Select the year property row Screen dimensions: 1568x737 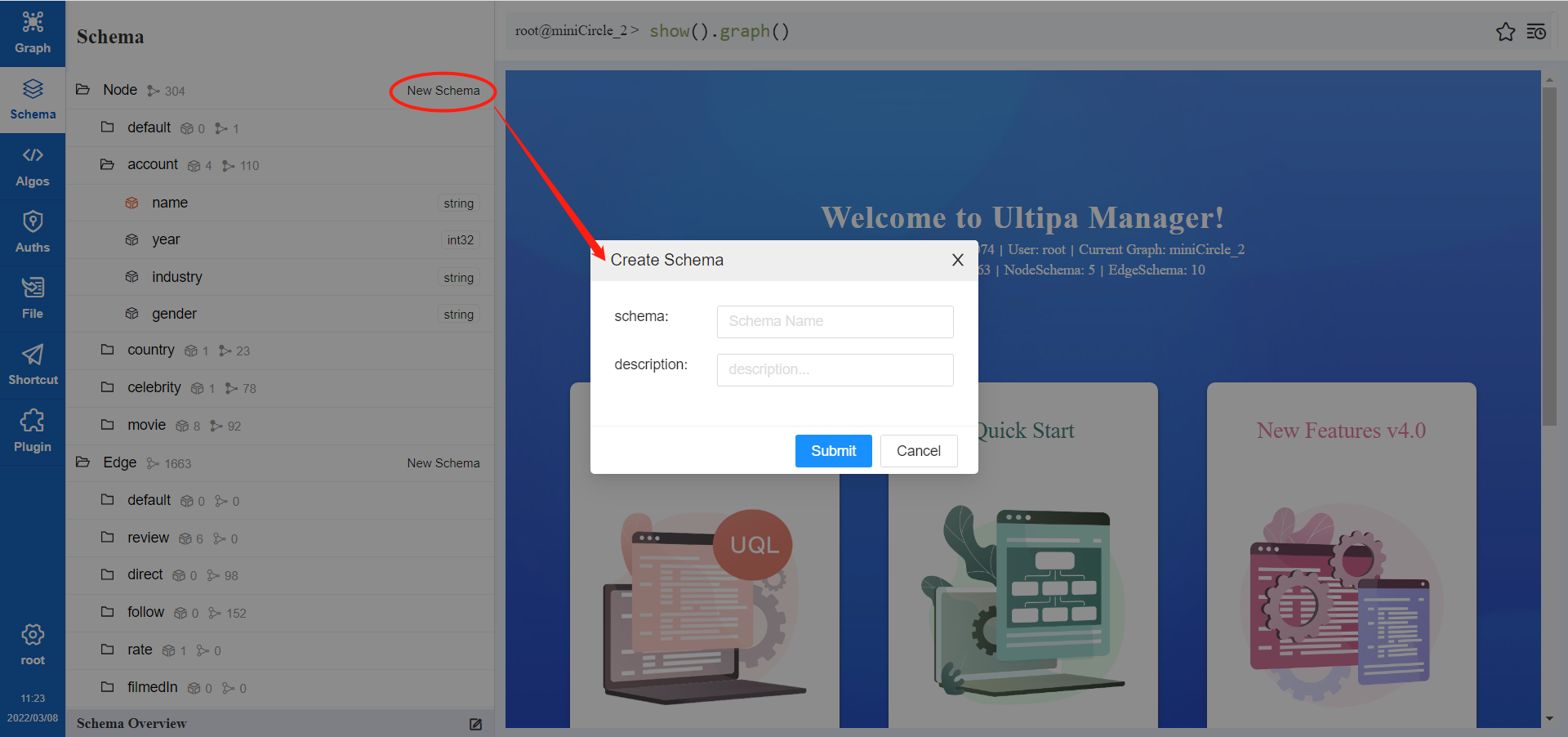coord(280,239)
